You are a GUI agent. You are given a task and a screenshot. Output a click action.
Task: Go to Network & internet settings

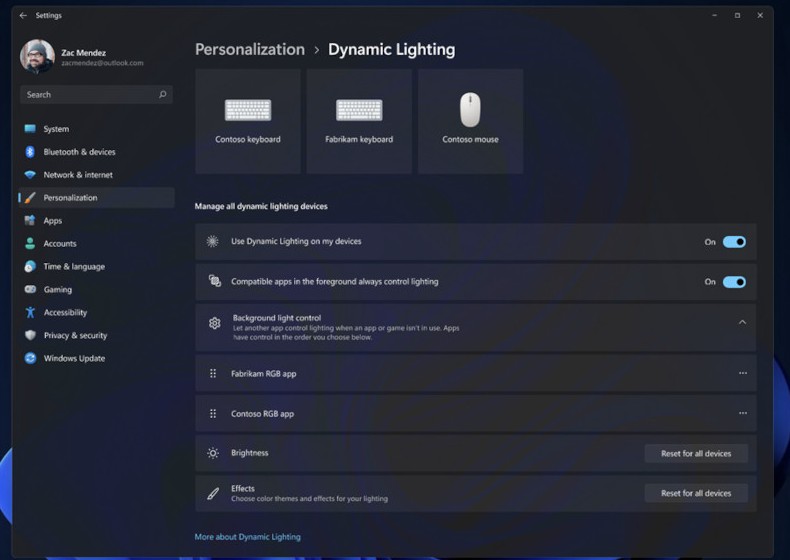pos(96,175)
